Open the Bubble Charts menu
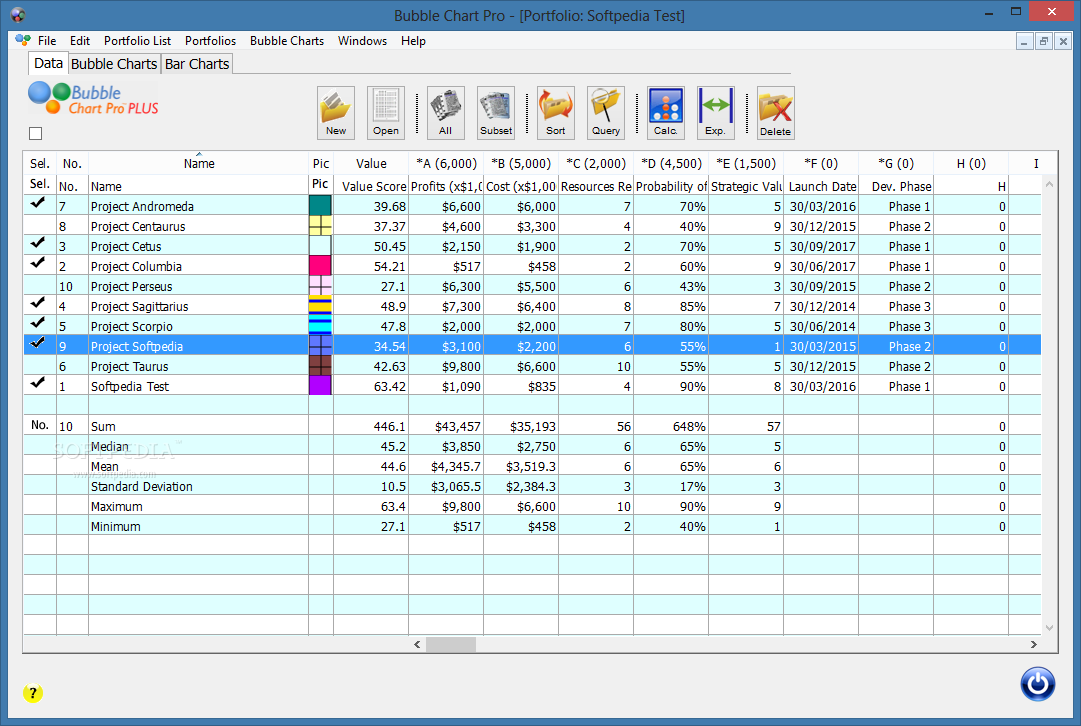This screenshot has height=726, width=1081. tap(287, 41)
